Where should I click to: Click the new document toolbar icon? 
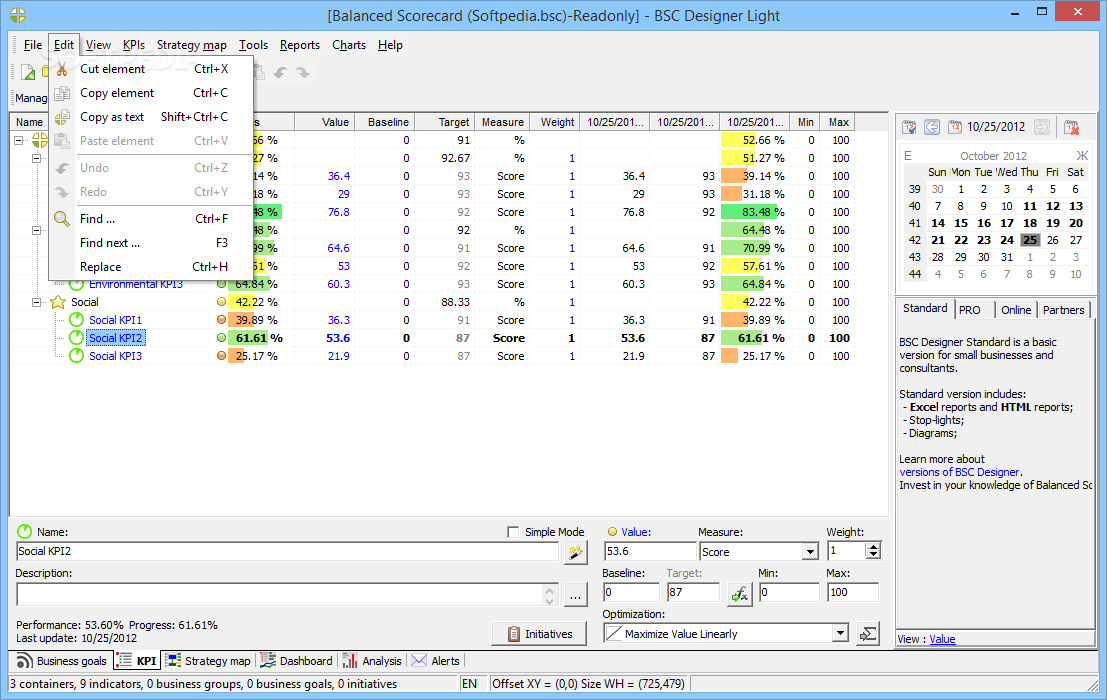28,72
